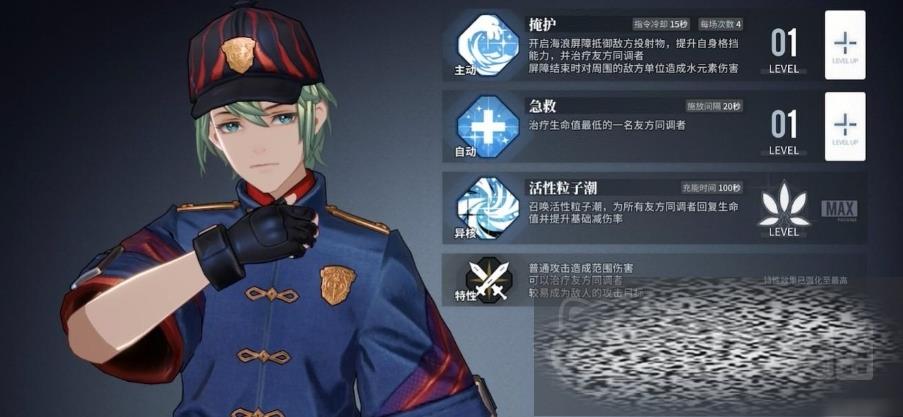Tap the 01 LEVEL indicator for 掩护
Viewport: 903px width, 417px height.
pyautogui.click(x=784, y=52)
